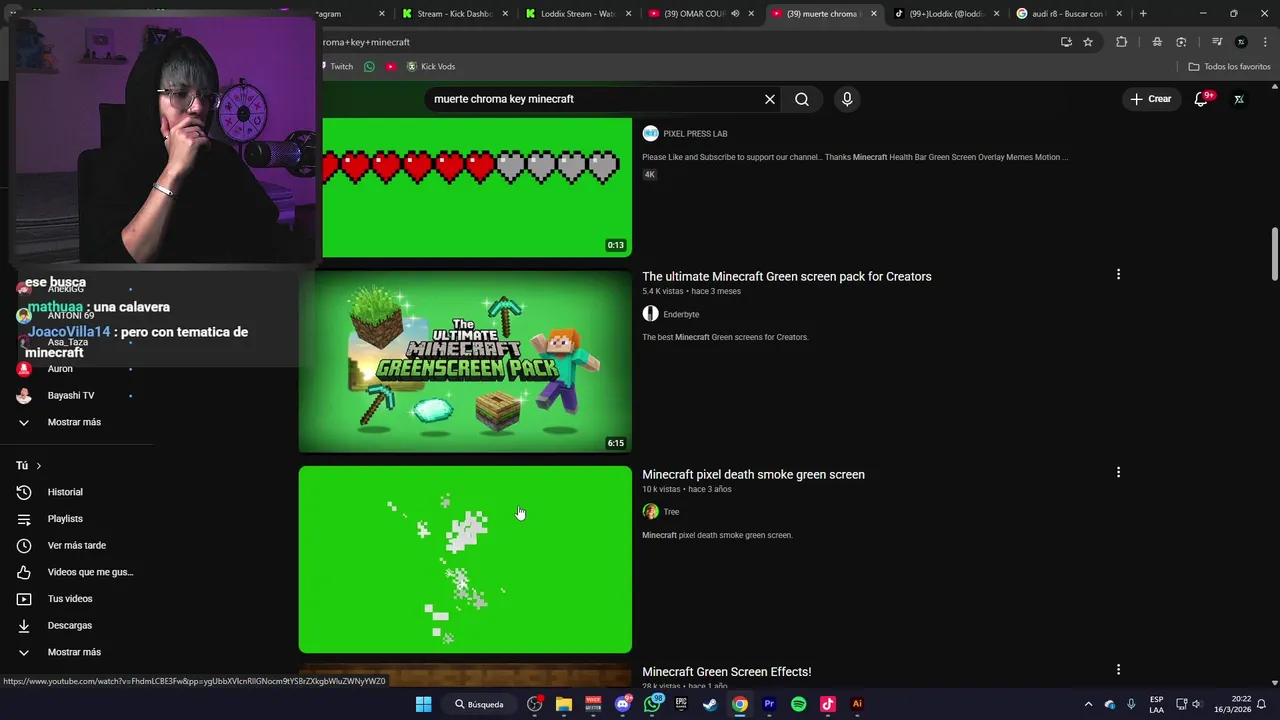Open Auron subscription channel

[60, 369]
